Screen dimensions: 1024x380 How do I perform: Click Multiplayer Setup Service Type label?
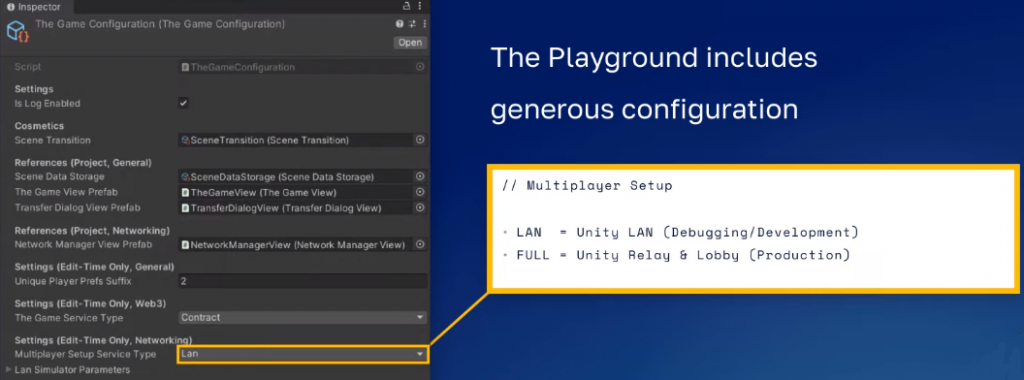pyautogui.click(x=85, y=354)
